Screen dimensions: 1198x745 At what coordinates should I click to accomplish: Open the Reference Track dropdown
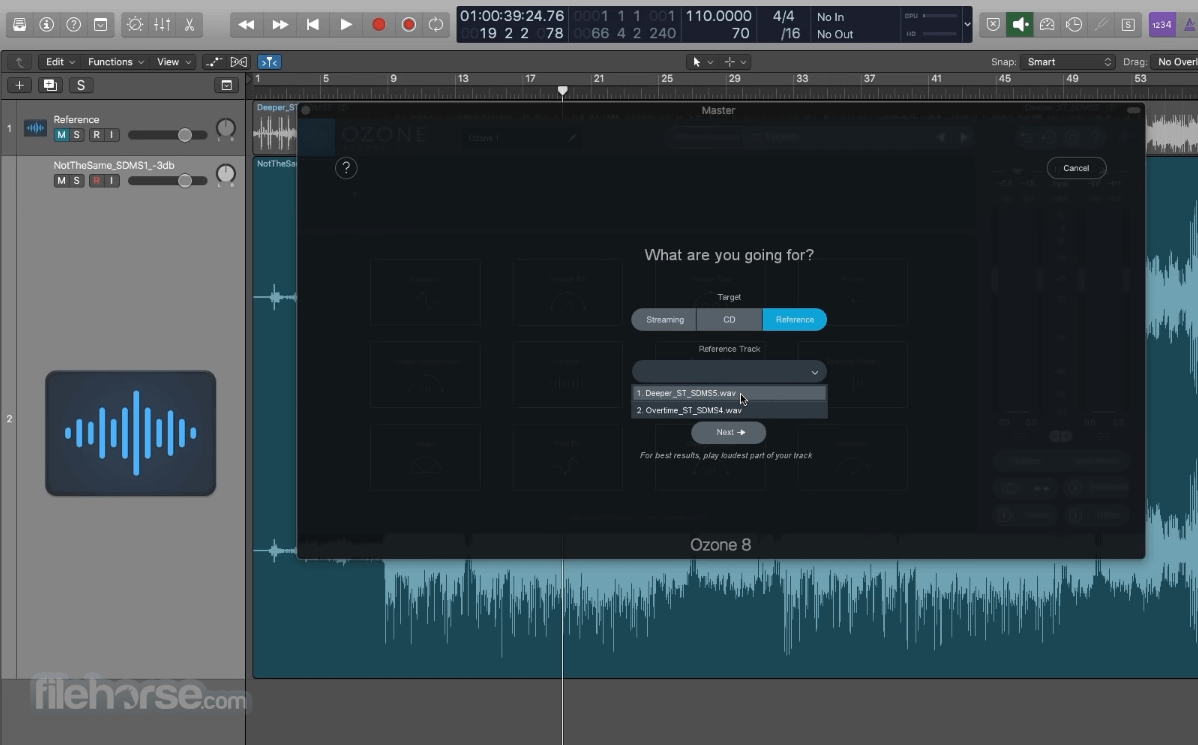[729, 372]
